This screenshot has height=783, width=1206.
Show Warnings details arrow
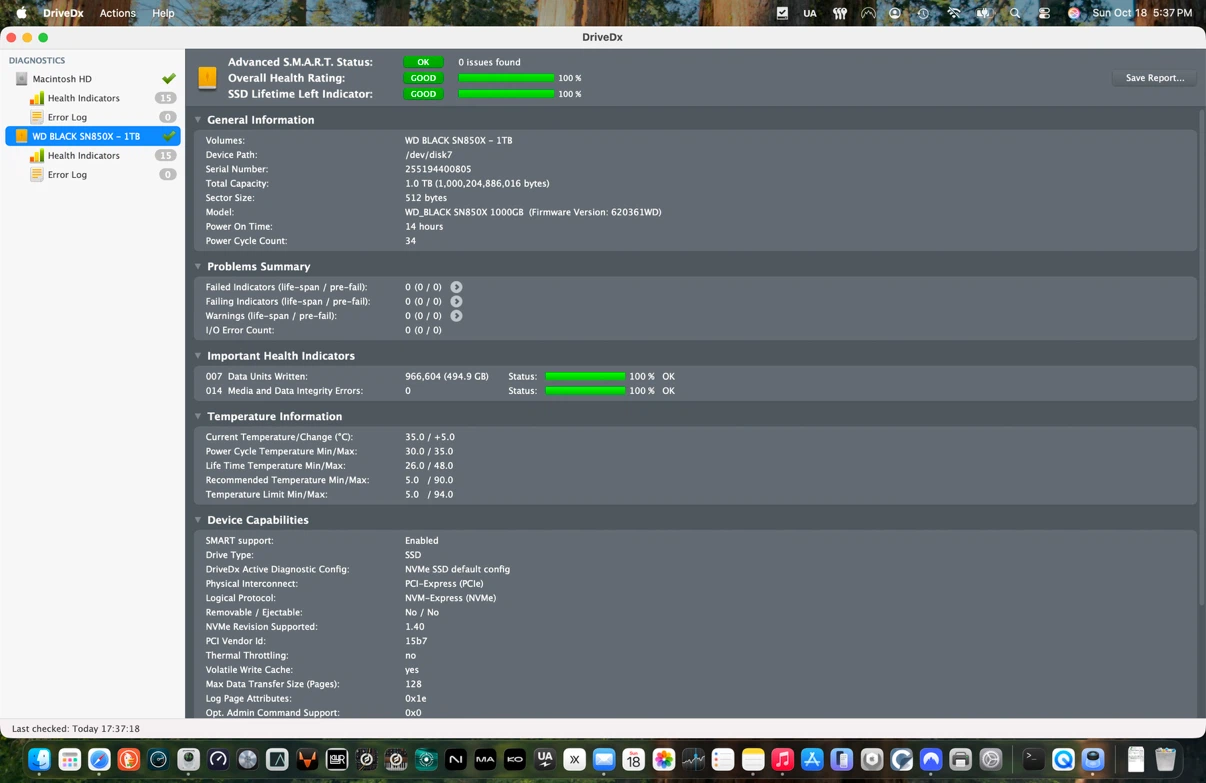click(x=456, y=316)
